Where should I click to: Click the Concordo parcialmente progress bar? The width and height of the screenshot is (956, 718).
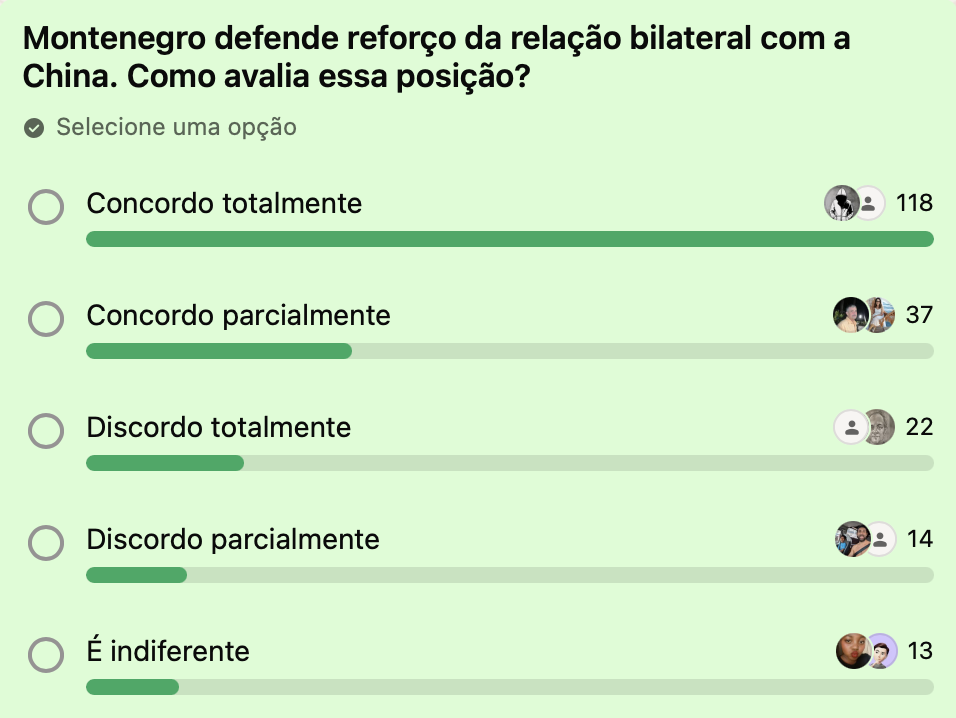tap(510, 351)
